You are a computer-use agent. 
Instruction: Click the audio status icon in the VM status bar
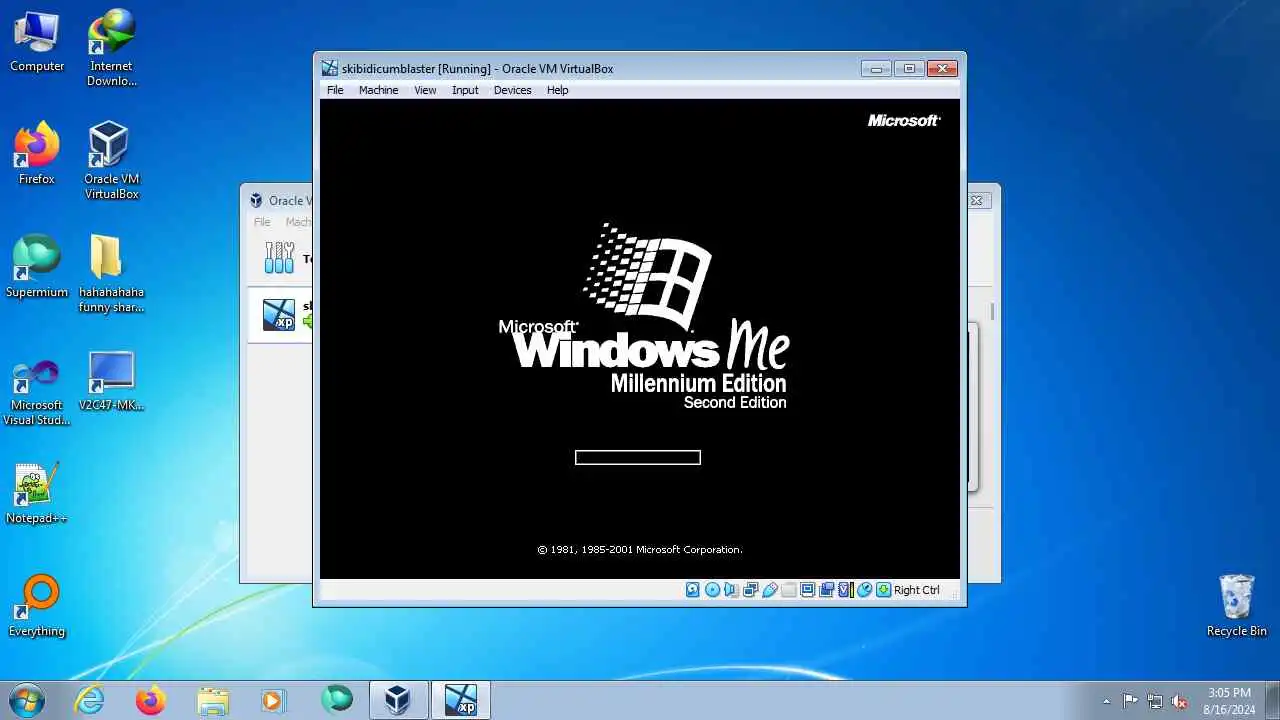click(731, 590)
